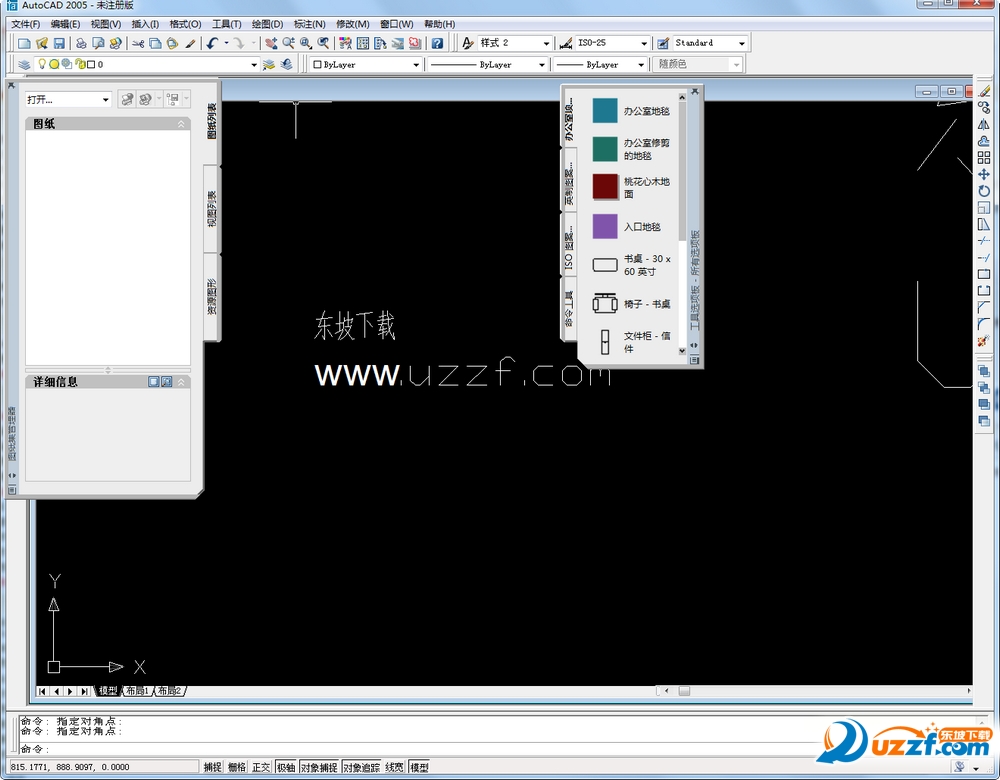Image resolution: width=1000 pixels, height=780 pixels.
Task: Select the Erase tool in Modify toolbar
Action: (x=984, y=91)
